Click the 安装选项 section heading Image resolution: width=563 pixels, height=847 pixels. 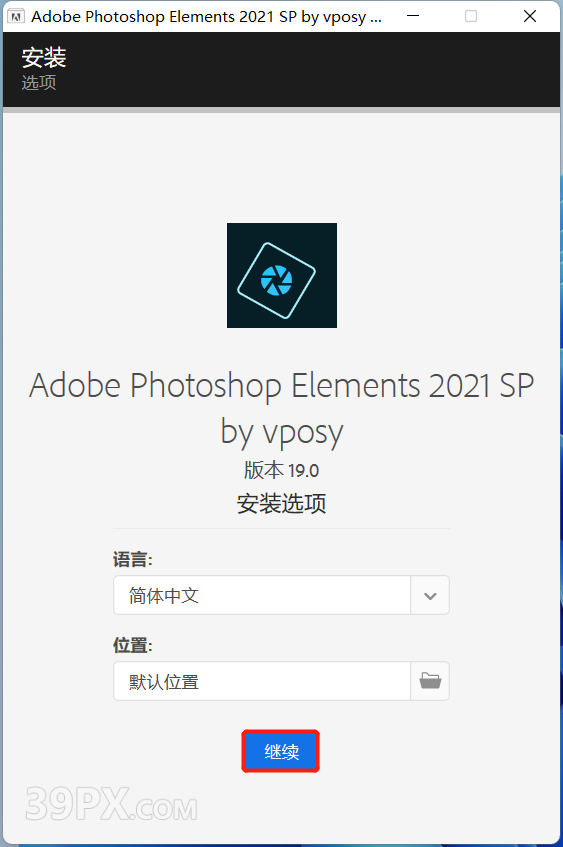point(282,503)
